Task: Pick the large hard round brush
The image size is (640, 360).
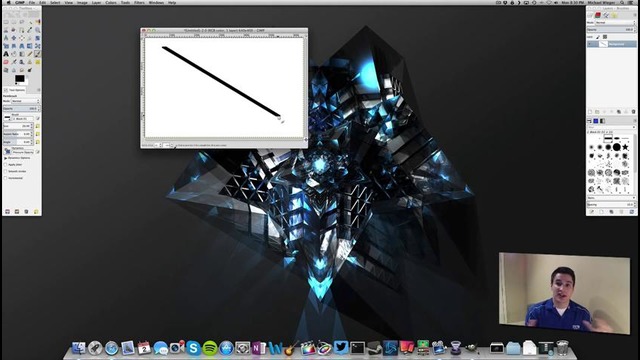Action: (x=617, y=147)
